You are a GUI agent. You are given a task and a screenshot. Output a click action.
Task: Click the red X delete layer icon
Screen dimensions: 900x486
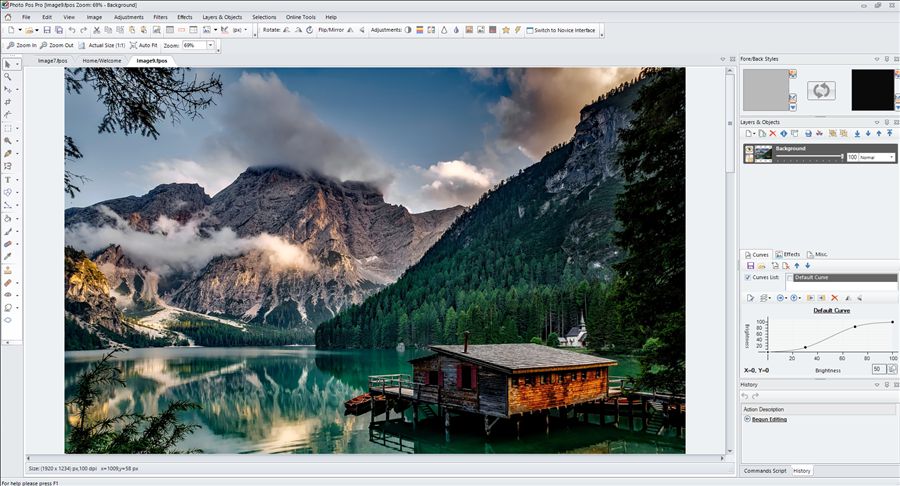pyautogui.click(x=773, y=133)
